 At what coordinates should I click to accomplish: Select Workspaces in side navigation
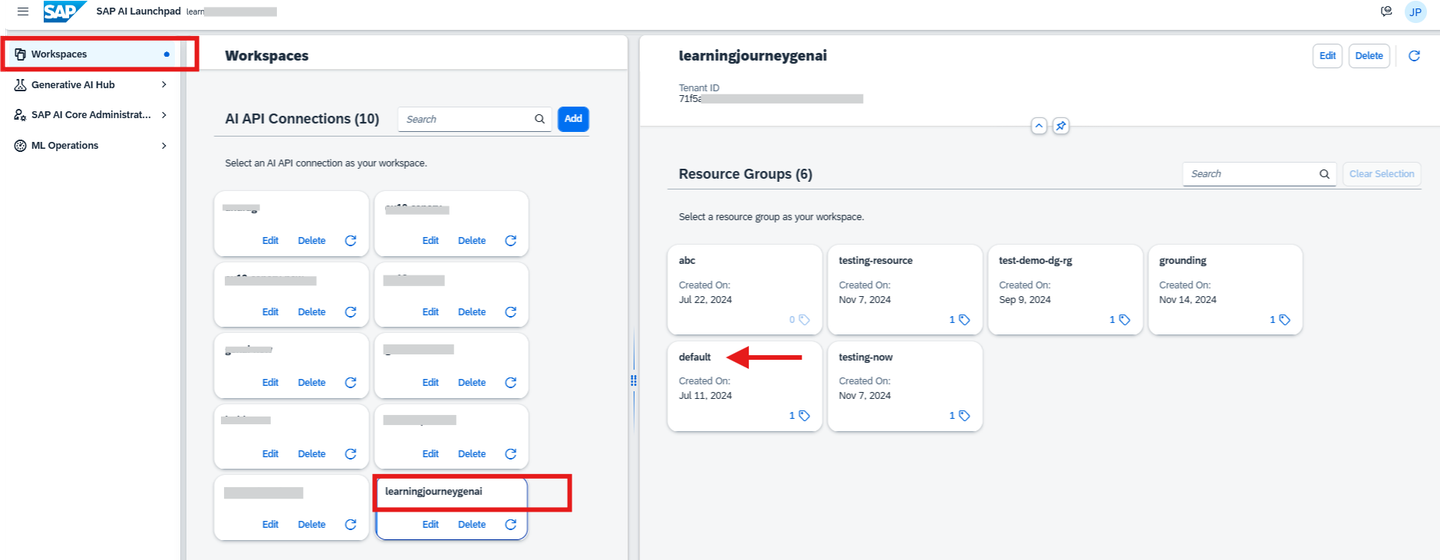pos(91,54)
